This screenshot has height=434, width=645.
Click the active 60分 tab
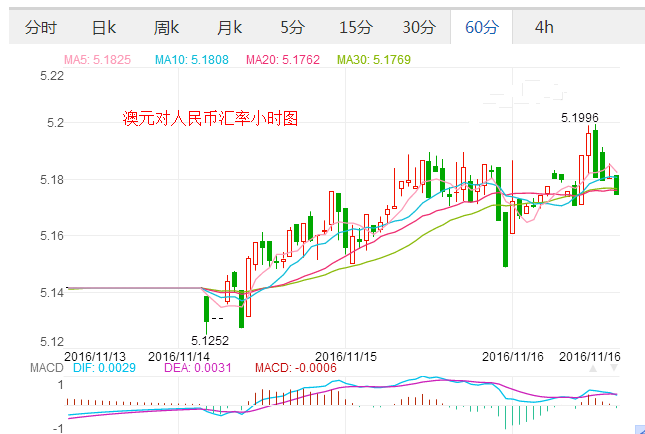pos(481,27)
